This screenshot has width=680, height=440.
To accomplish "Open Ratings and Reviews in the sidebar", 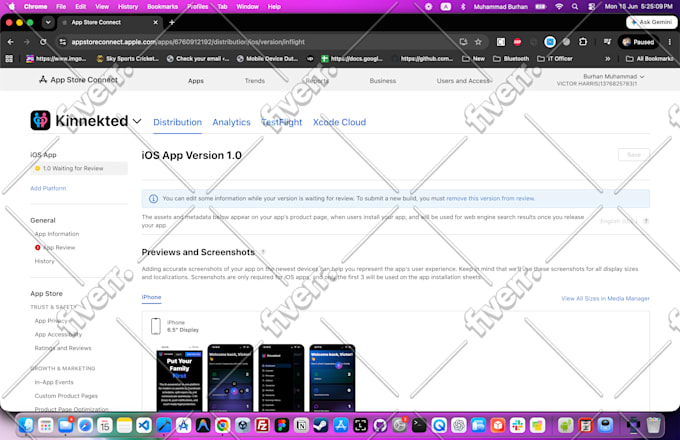I will [63, 348].
